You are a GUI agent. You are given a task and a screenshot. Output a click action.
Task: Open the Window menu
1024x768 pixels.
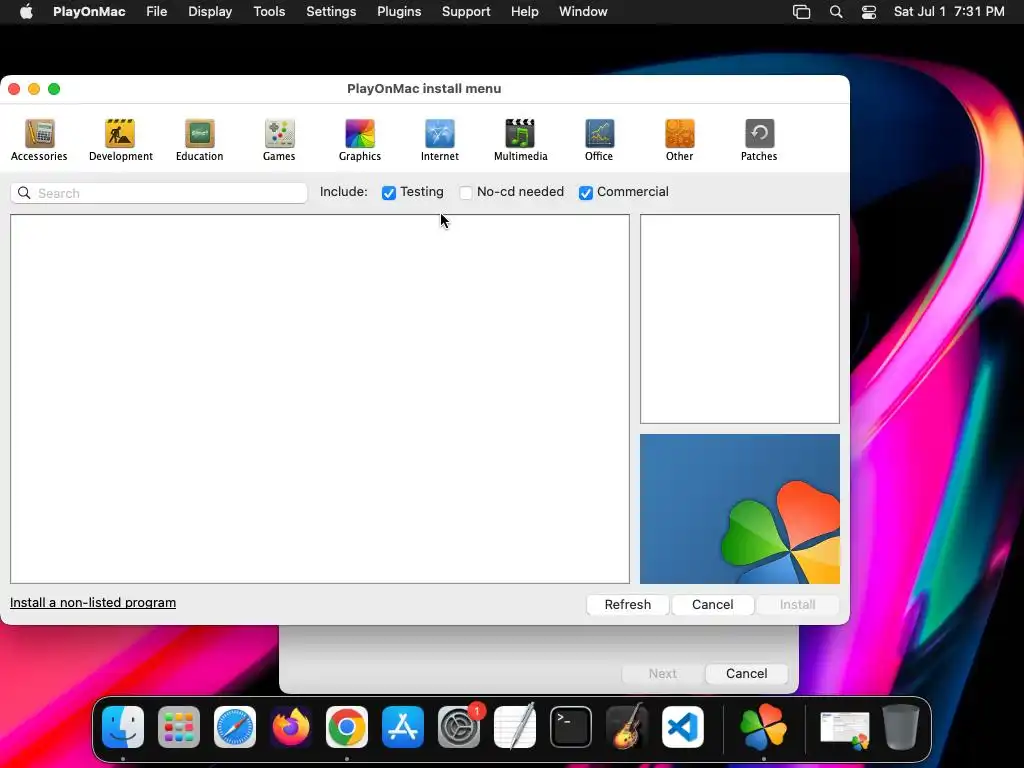click(583, 12)
